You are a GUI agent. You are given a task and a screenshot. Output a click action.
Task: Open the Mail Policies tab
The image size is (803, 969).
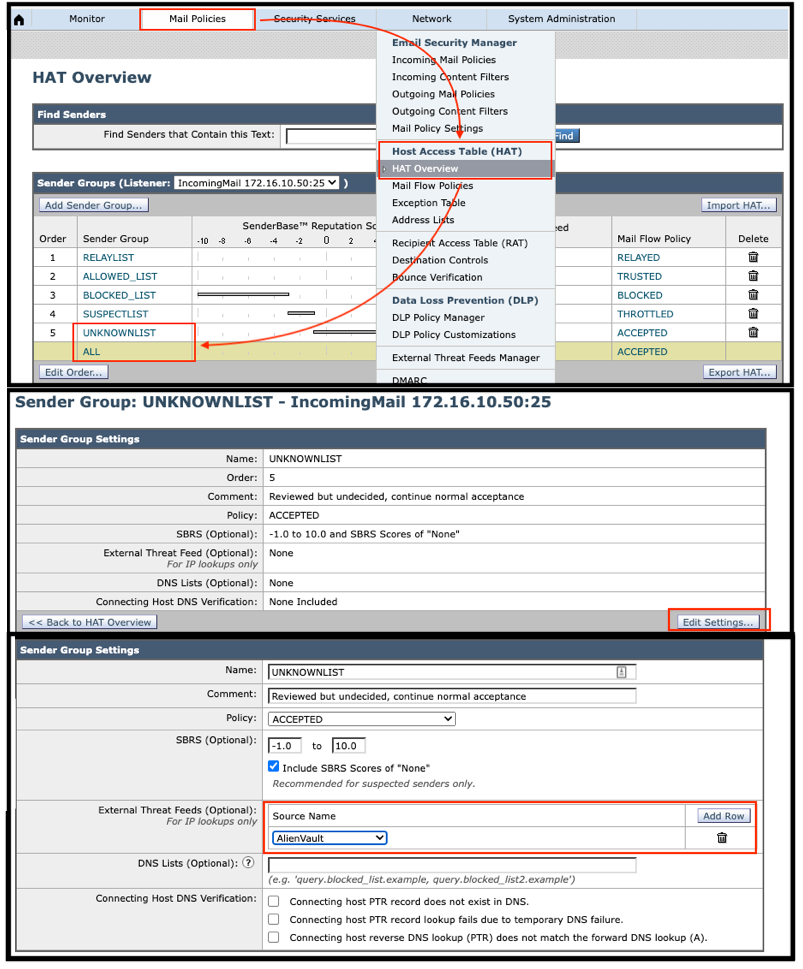[197, 19]
